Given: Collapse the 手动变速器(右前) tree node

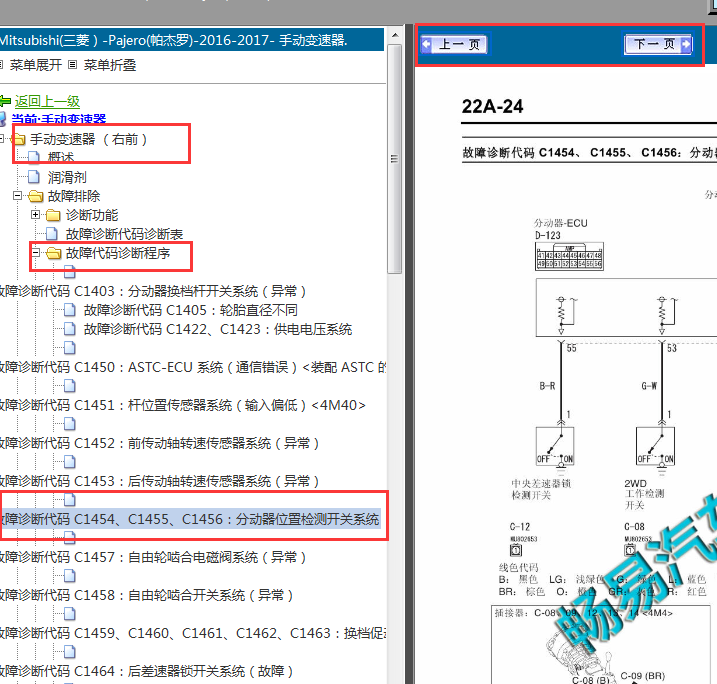Looking at the screenshot, I should click(2, 139).
